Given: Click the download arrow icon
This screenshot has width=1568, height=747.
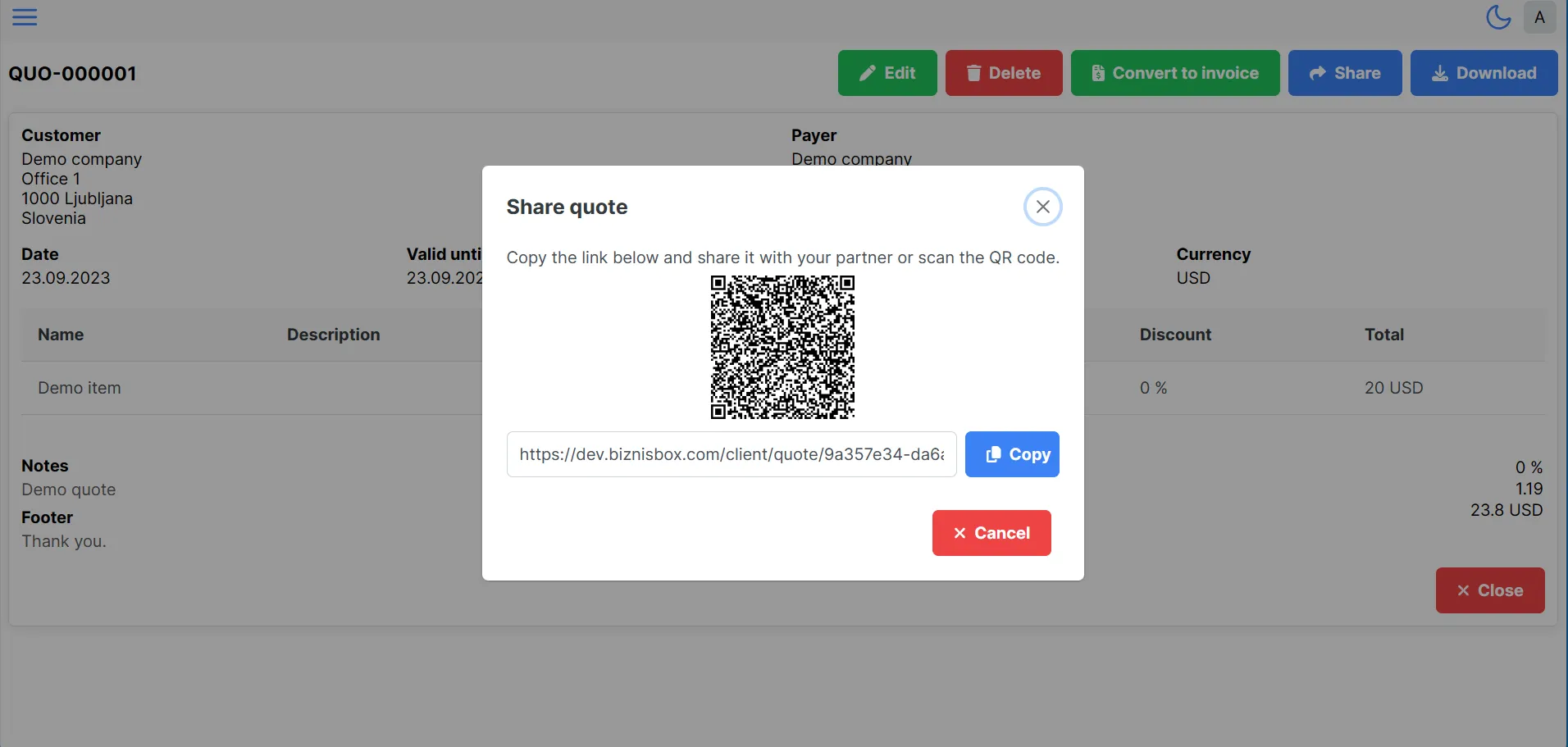Looking at the screenshot, I should (x=1439, y=74).
